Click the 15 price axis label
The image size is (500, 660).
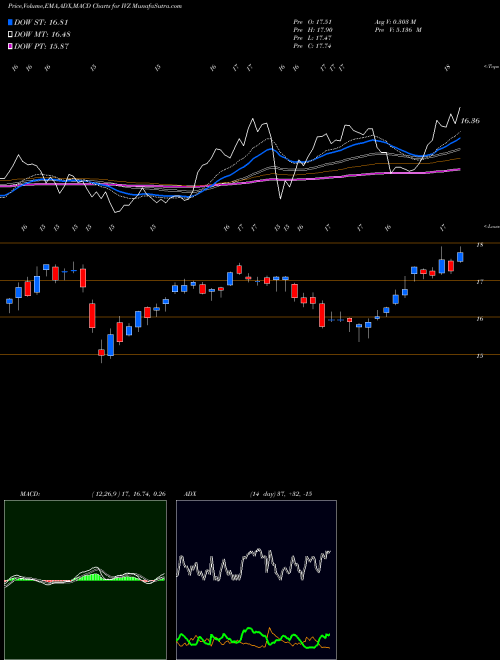point(480,356)
